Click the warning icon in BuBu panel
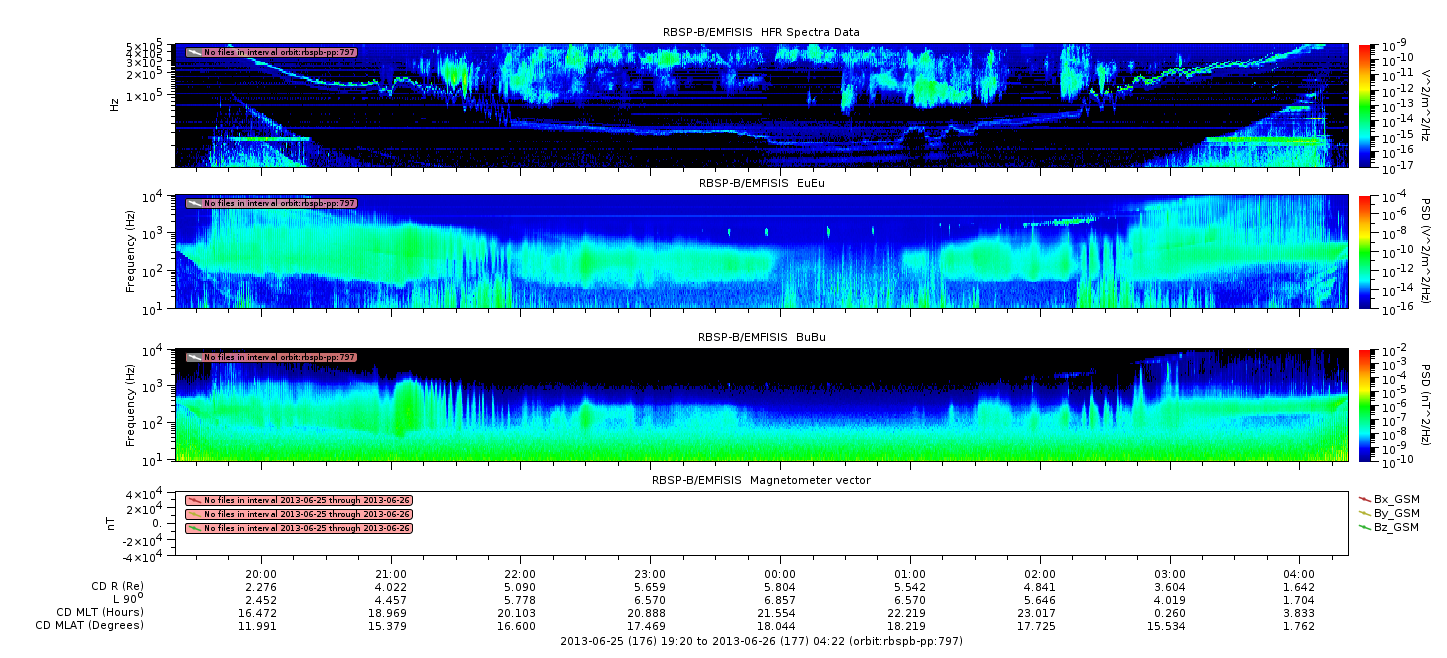 [x=194, y=357]
